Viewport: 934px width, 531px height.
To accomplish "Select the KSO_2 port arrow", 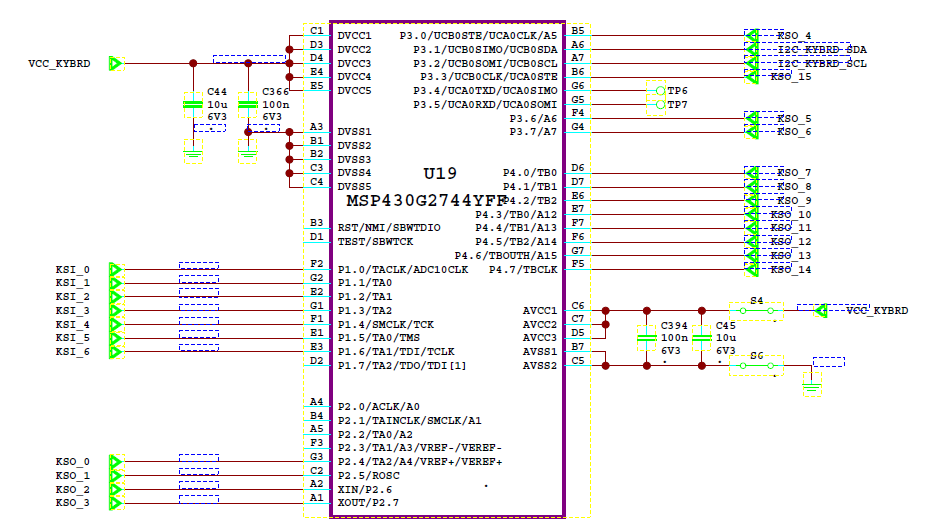I will tap(116, 489).
